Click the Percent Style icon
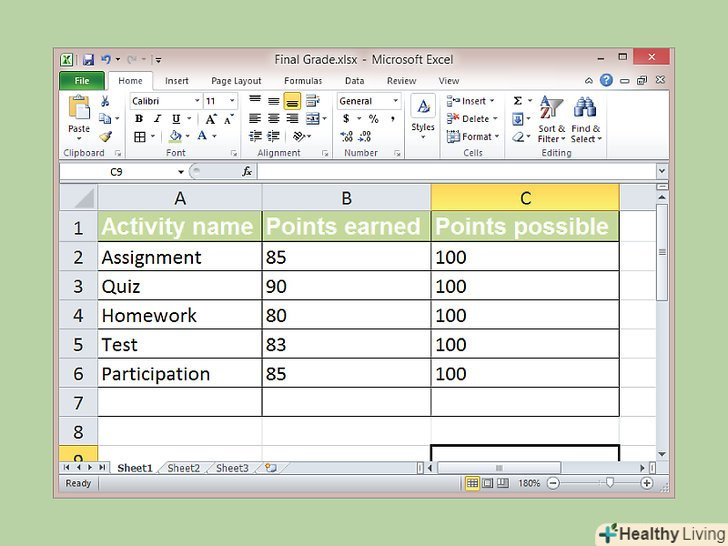The width and height of the screenshot is (728, 546). [374, 119]
